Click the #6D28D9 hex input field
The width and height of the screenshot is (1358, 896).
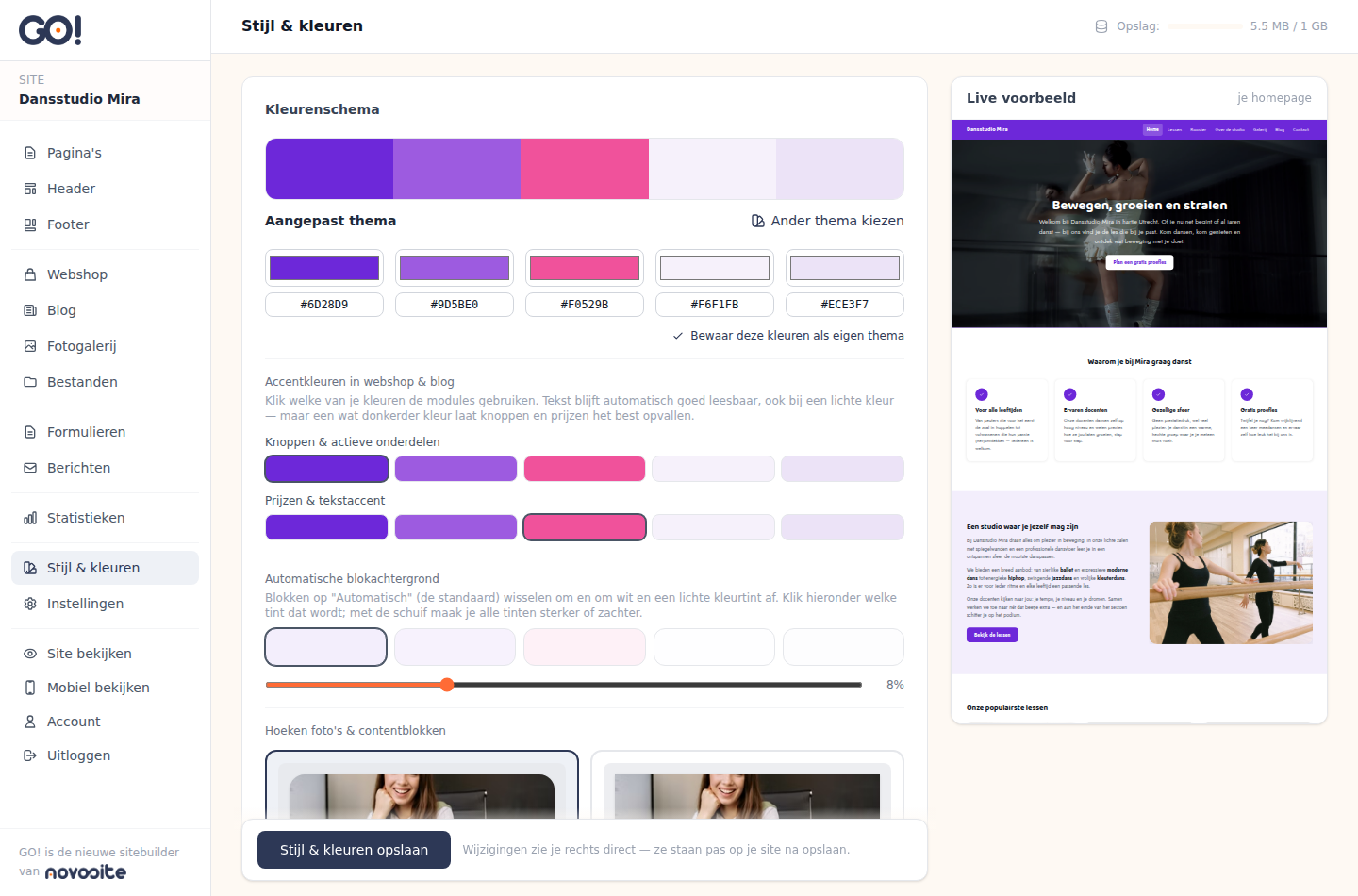coord(324,305)
